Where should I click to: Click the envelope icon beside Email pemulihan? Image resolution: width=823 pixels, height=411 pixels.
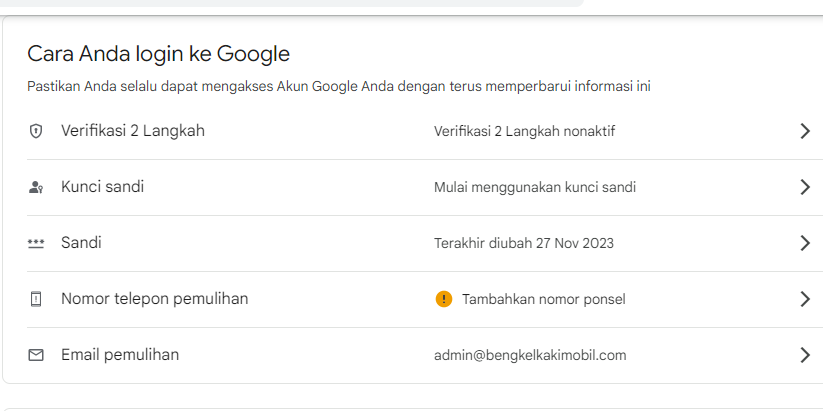pos(36,355)
